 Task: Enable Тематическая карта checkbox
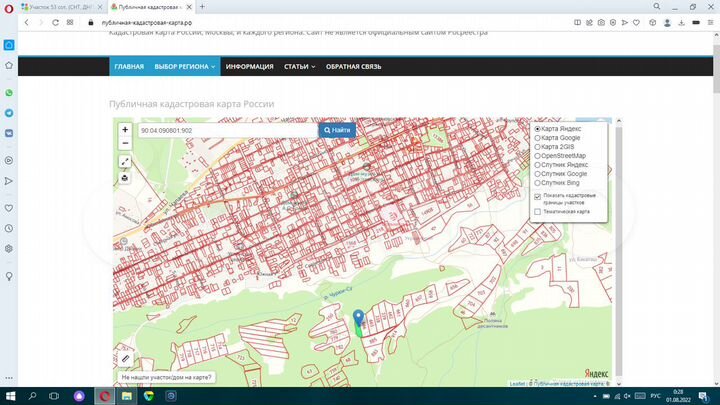coord(538,212)
